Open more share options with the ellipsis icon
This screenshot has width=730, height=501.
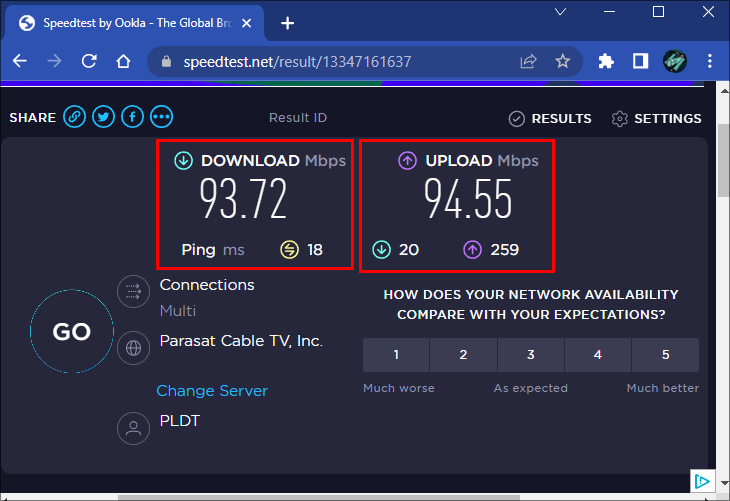(162, 117)
